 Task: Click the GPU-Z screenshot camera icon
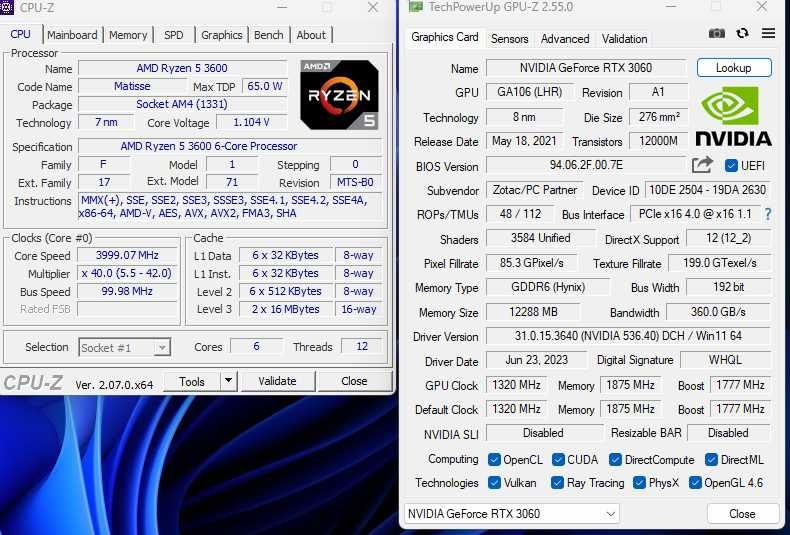click(x=716, y=34)
